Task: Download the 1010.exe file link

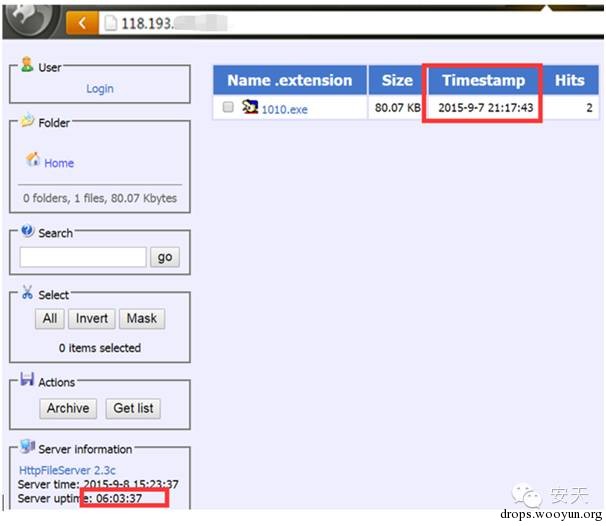Action: click(284, 109)
